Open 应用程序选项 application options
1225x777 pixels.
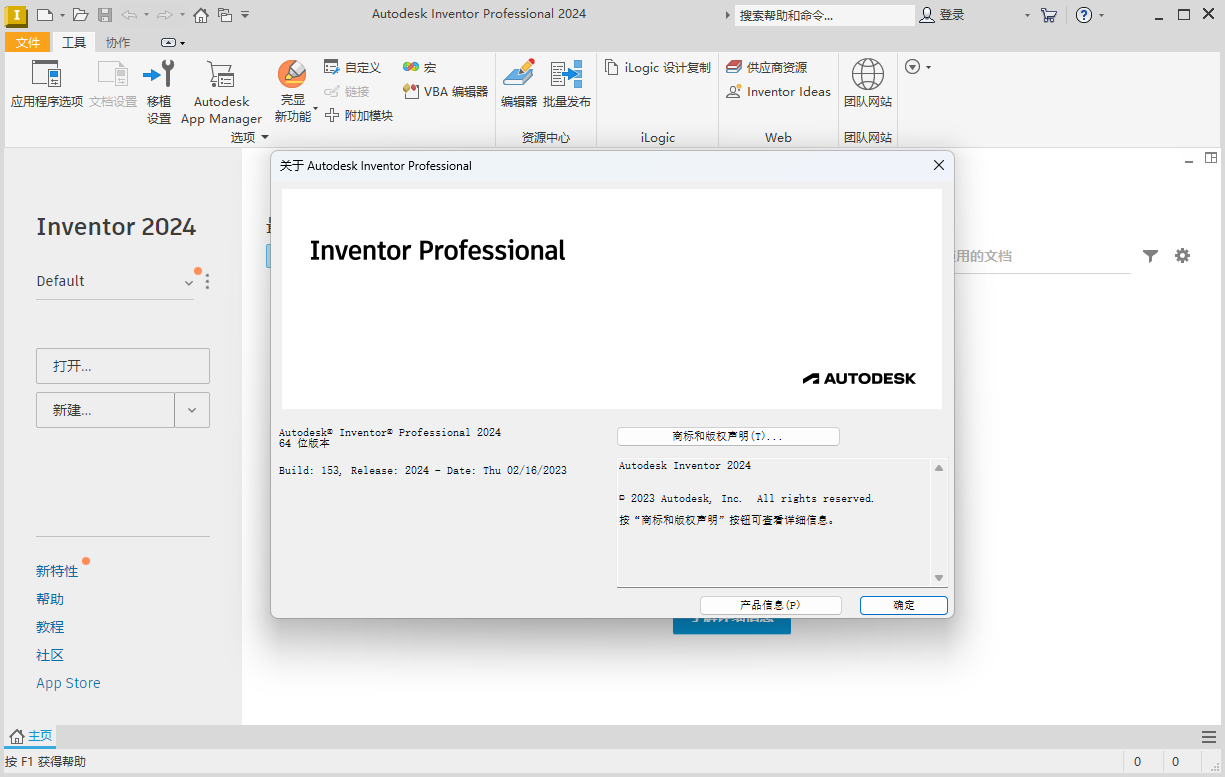pyautogui.click(x=47, y=84)
